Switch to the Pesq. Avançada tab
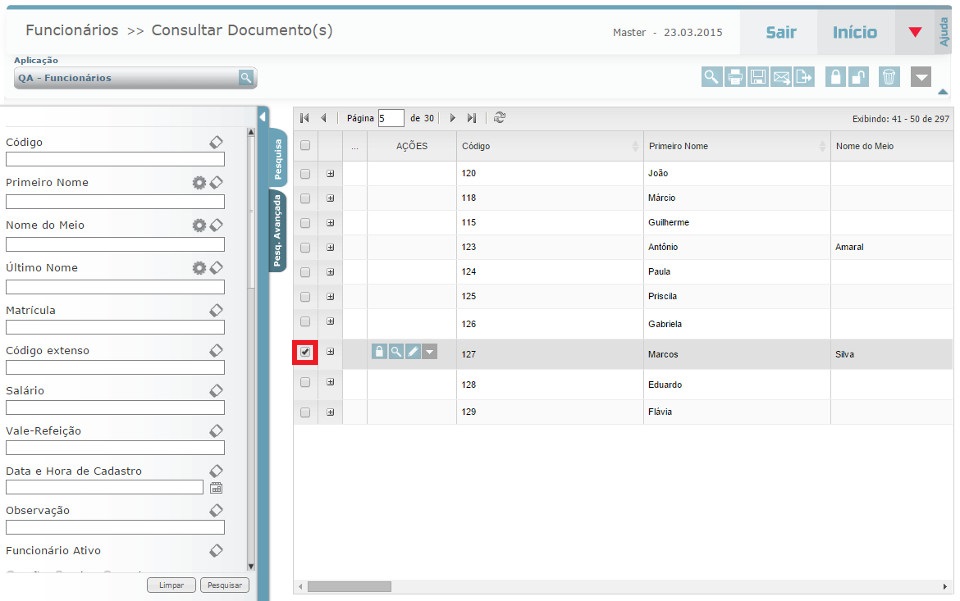 coord(278,231)
